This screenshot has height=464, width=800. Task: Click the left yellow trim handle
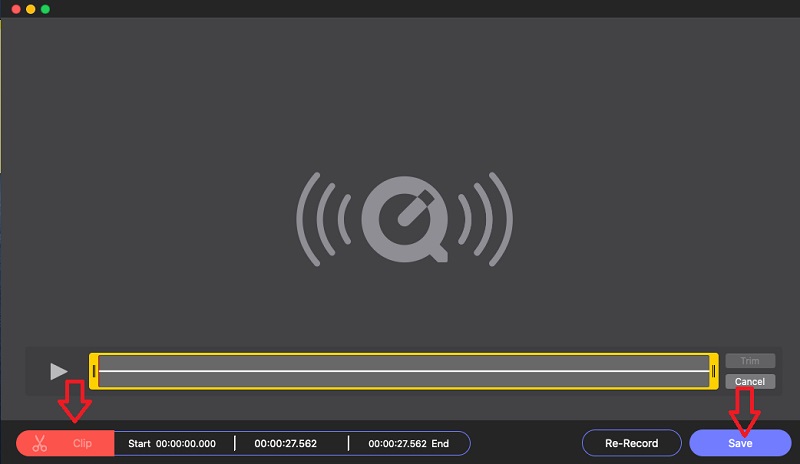(94, 371)
